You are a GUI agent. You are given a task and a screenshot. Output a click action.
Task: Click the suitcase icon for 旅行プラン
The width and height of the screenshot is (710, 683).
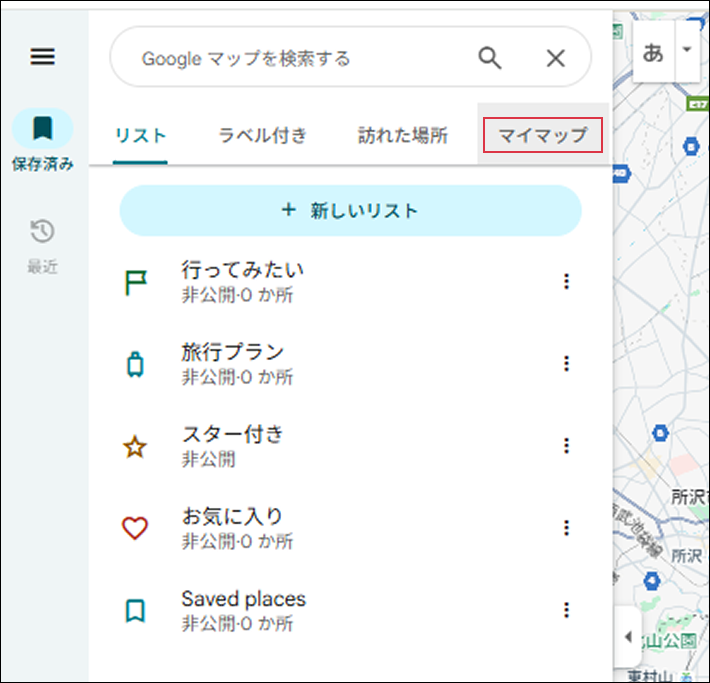coord(135,365)
